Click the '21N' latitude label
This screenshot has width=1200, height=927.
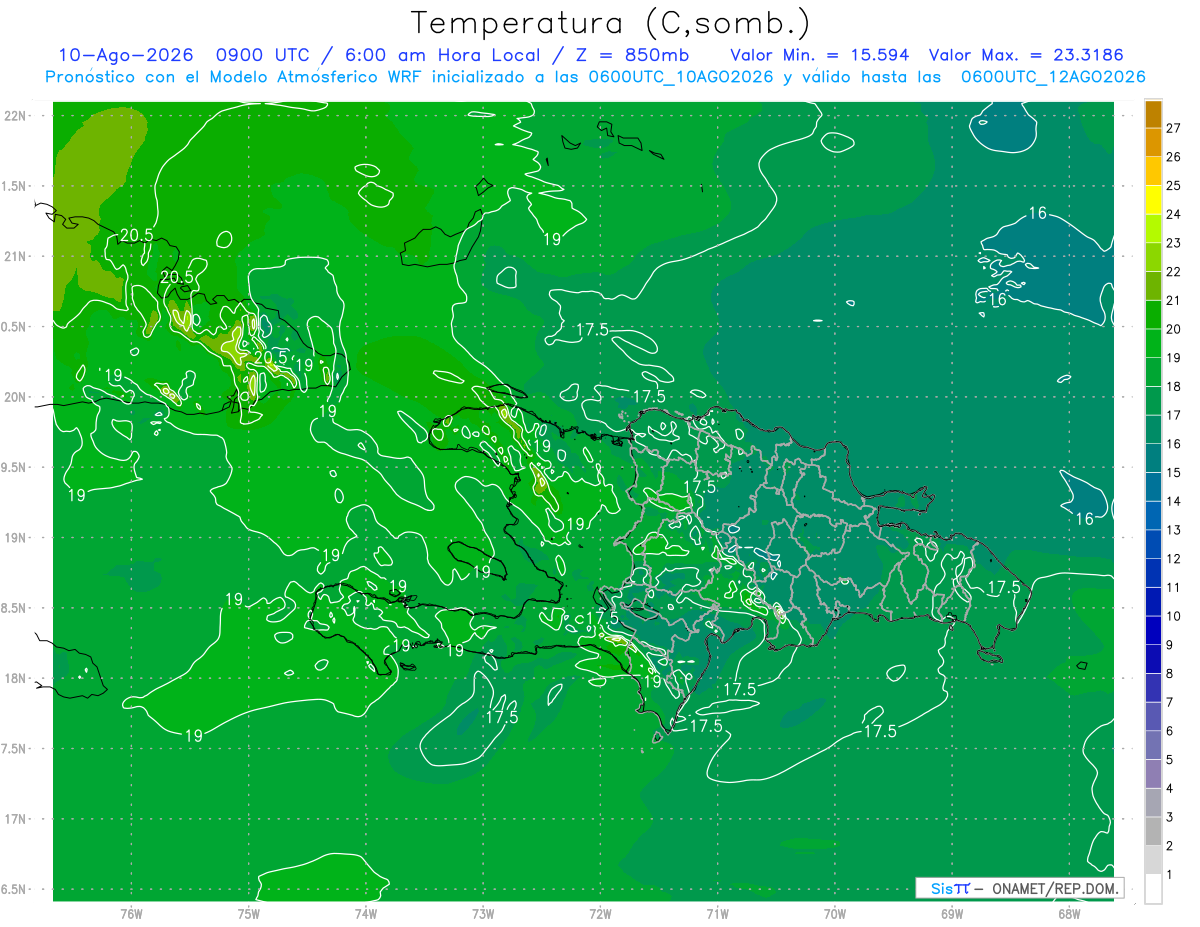[x=16, y=257]
